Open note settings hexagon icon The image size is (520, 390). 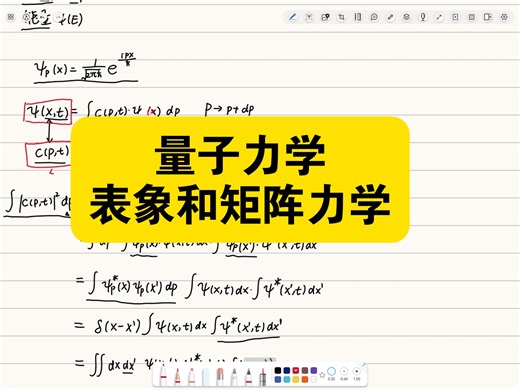click(x=504, y=17)
